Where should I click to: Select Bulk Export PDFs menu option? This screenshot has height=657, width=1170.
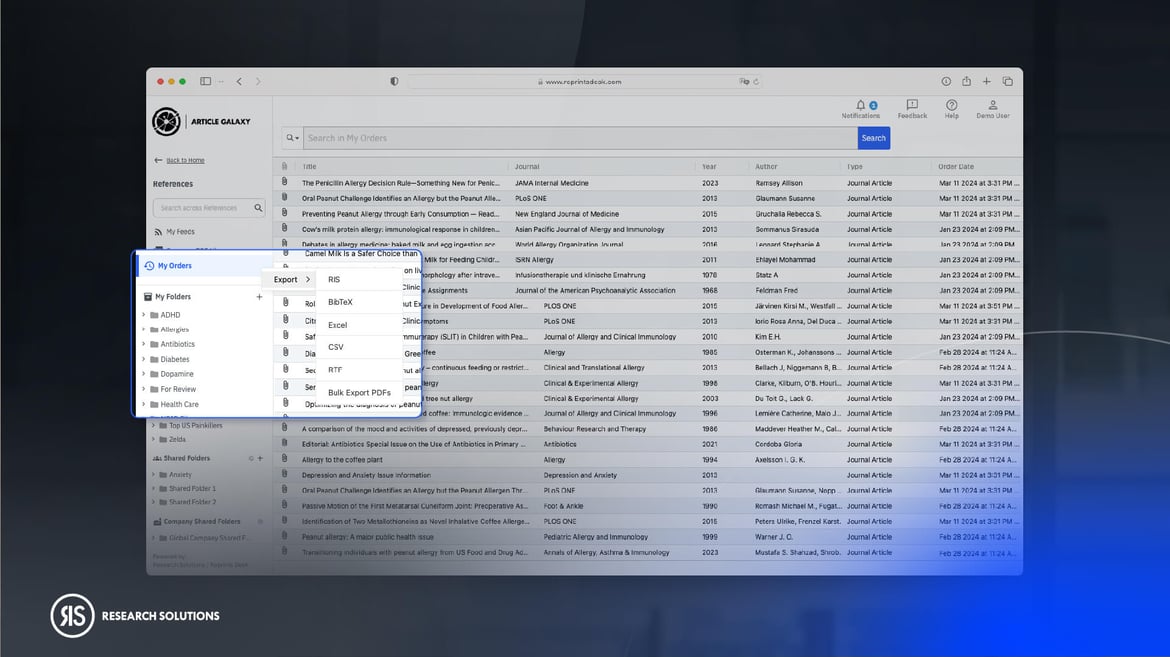(359, 393)
